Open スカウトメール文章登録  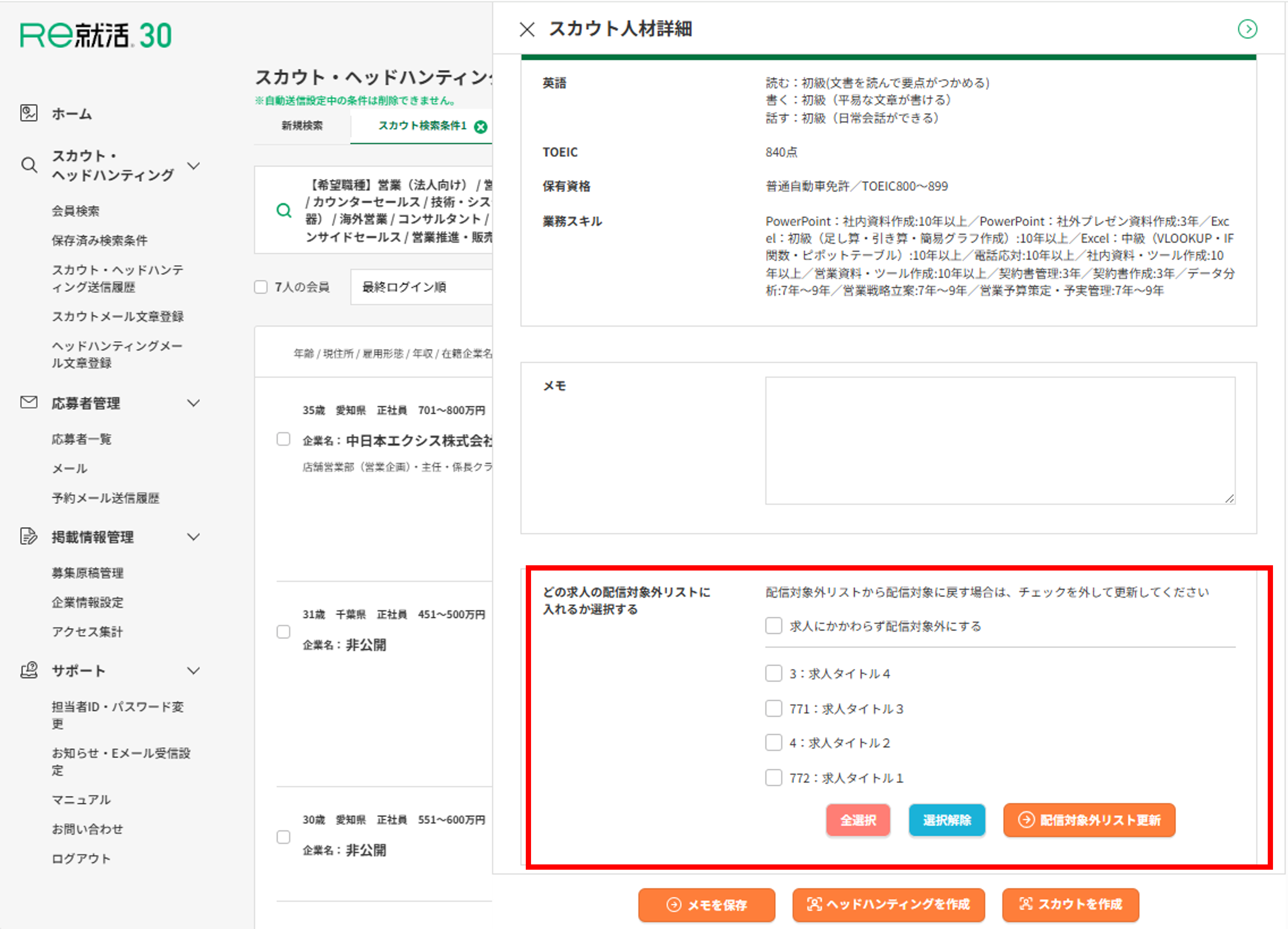[117, 316]
